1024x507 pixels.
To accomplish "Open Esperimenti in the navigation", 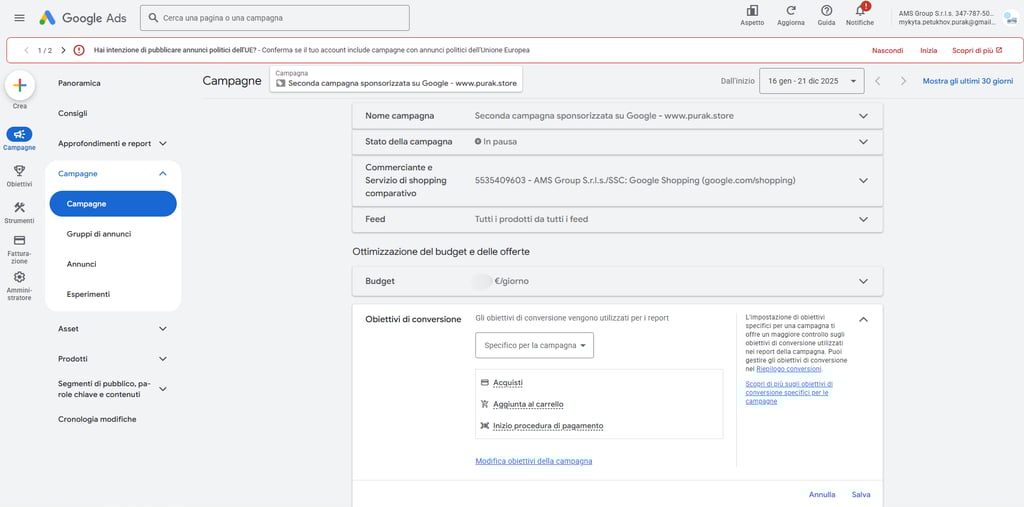I will [88, 294].
